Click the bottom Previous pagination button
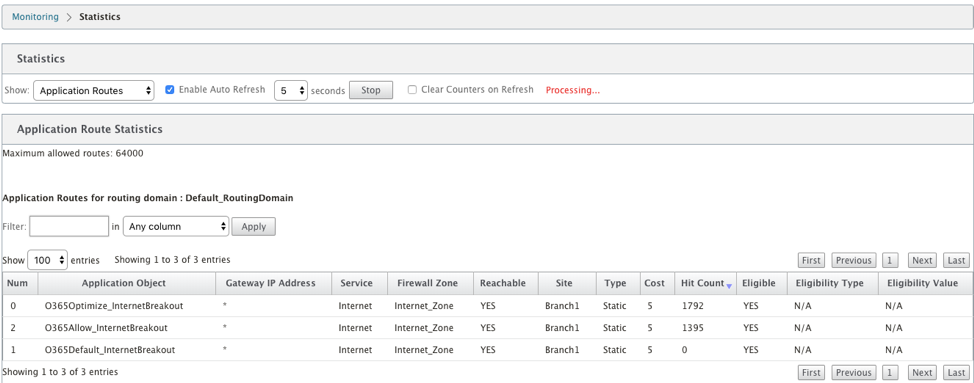974x383 pixels. point(853,372)
